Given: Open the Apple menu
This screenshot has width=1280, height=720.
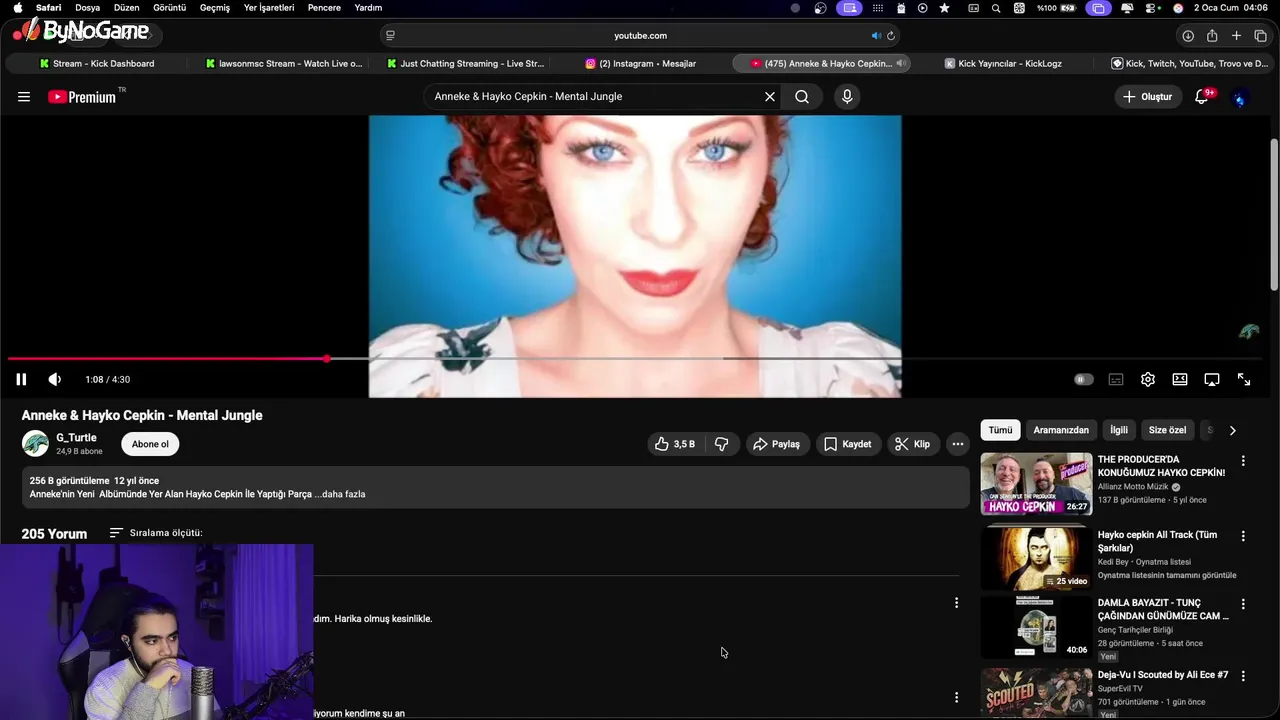Looking at the screenshot, I should (17, 8).
